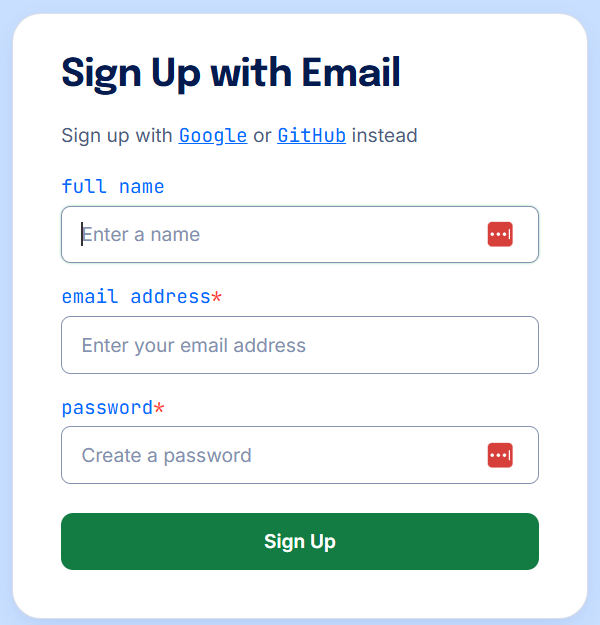Click the 'full name' field label

[x=113, y=187]
